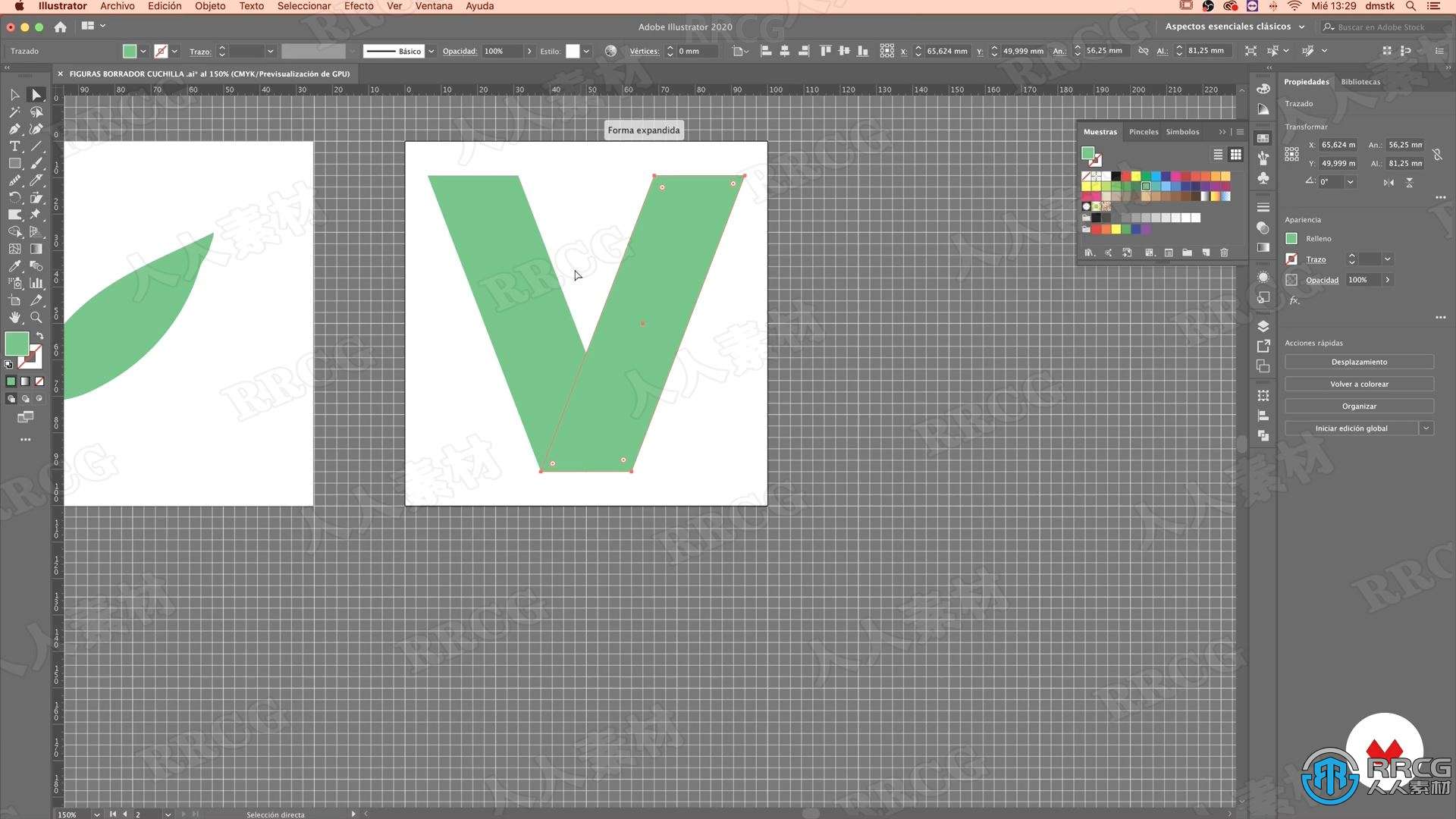Screen dimensions: 1456x819
Task: Click the Volver a colorear button
Action: 1359,384
